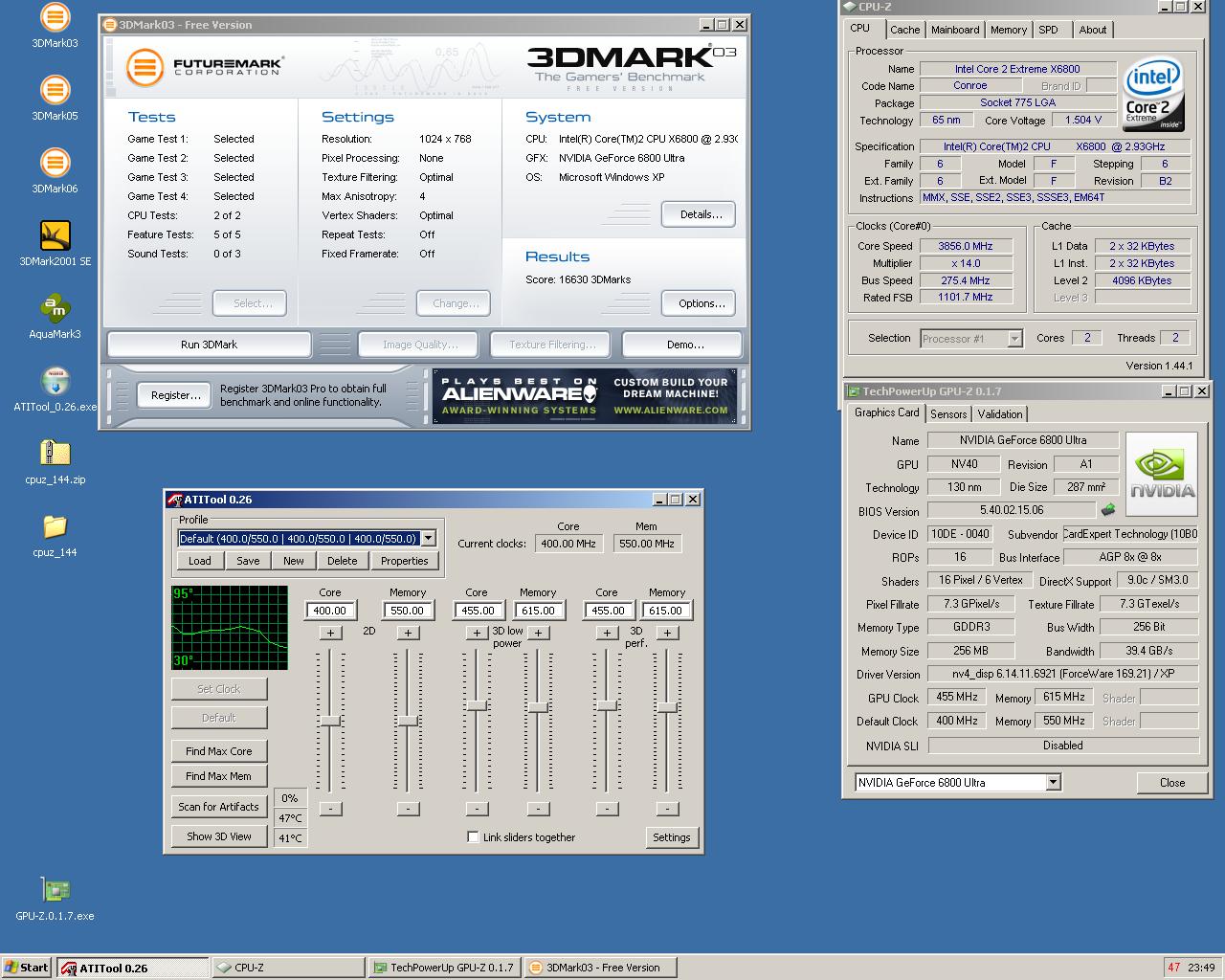Click the Register button in 3DMark03
This screenshot has height=980, width=1225.
point(175,395)
